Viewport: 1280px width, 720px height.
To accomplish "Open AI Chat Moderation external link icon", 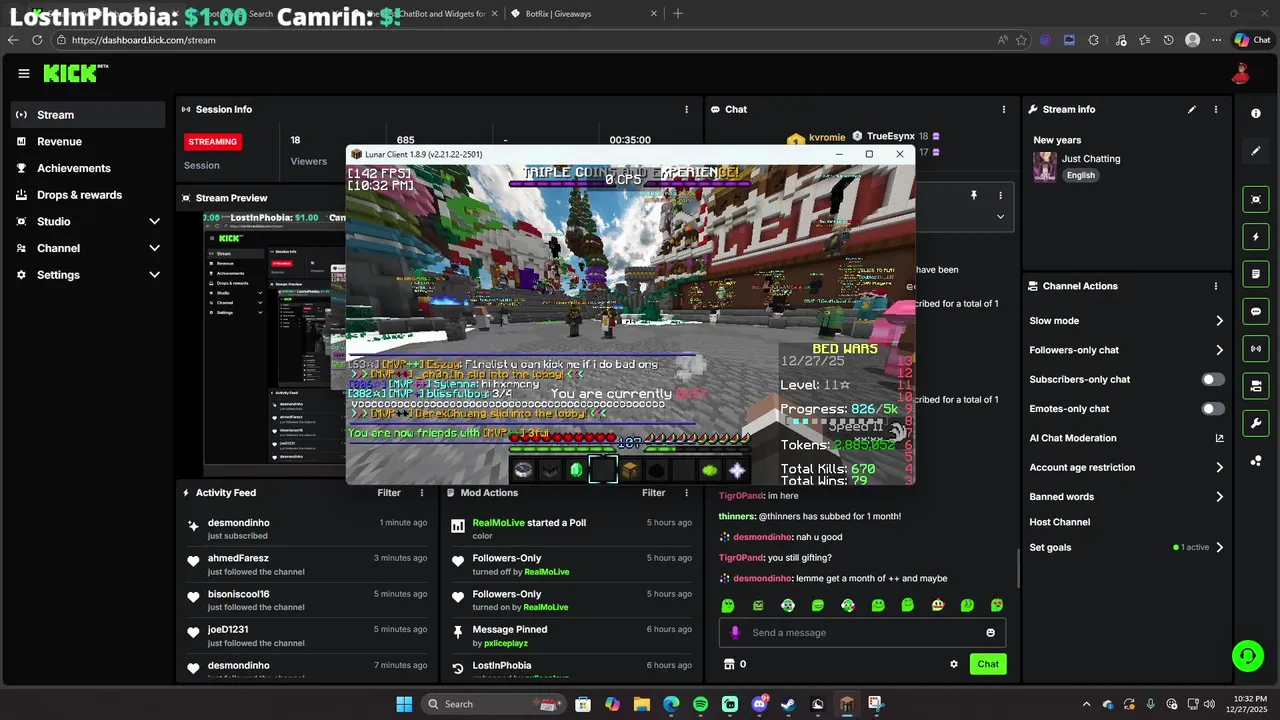I will 1219,438.
